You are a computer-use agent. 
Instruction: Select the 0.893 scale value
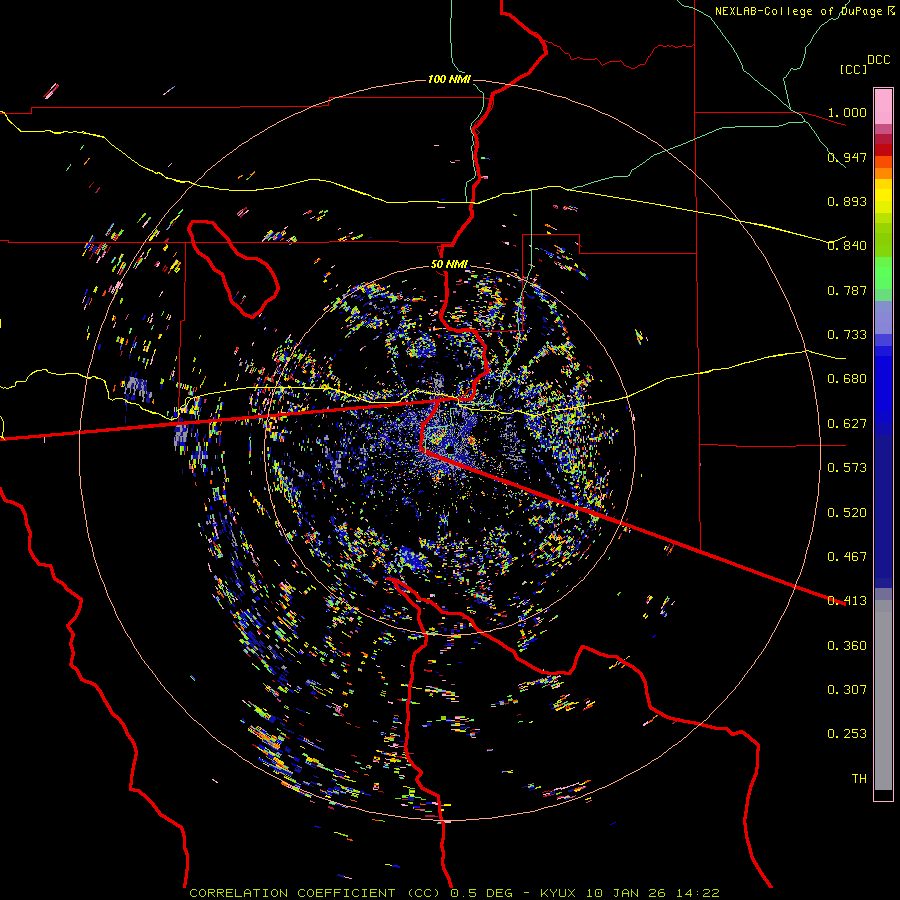[847, 201]
